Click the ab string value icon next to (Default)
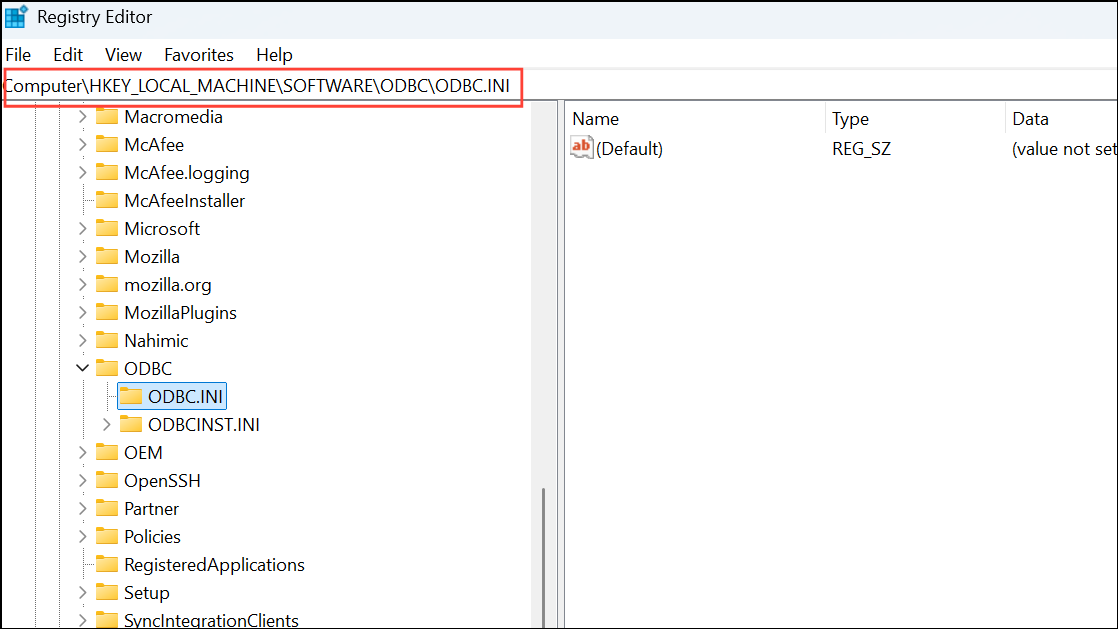1118x629 pixels. point(581,148)
